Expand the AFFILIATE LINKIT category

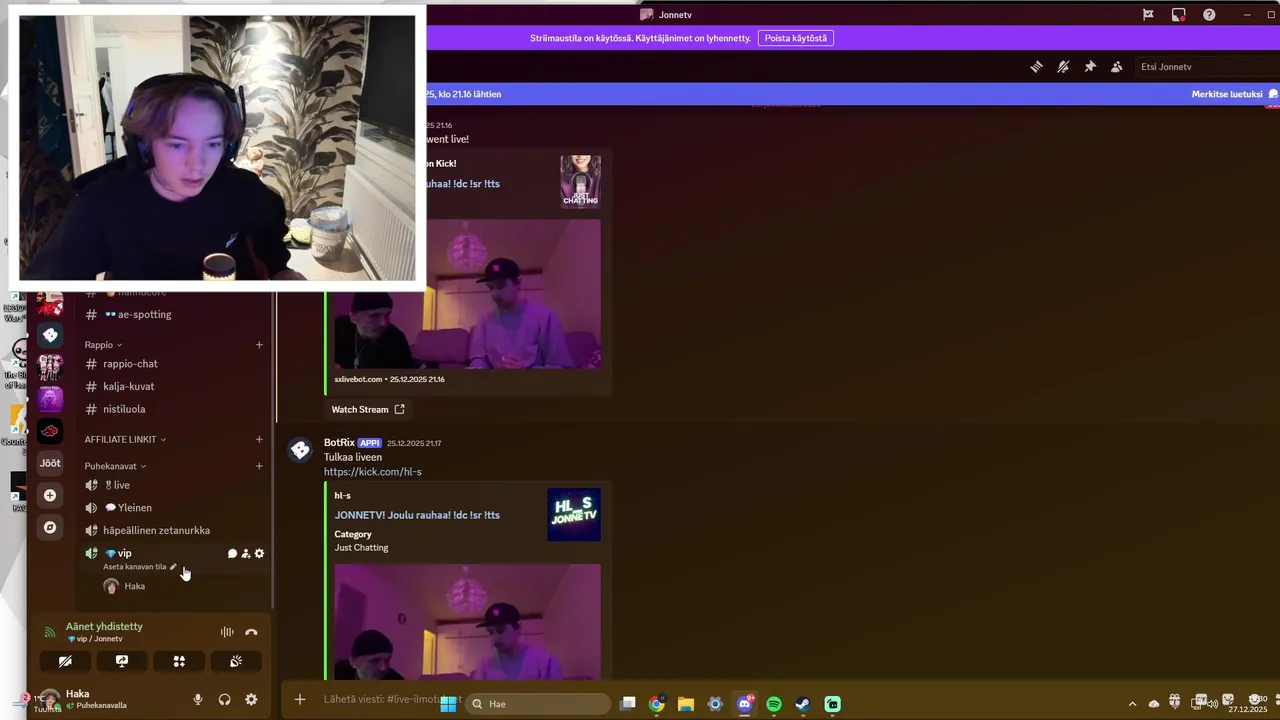coord(125,439)
